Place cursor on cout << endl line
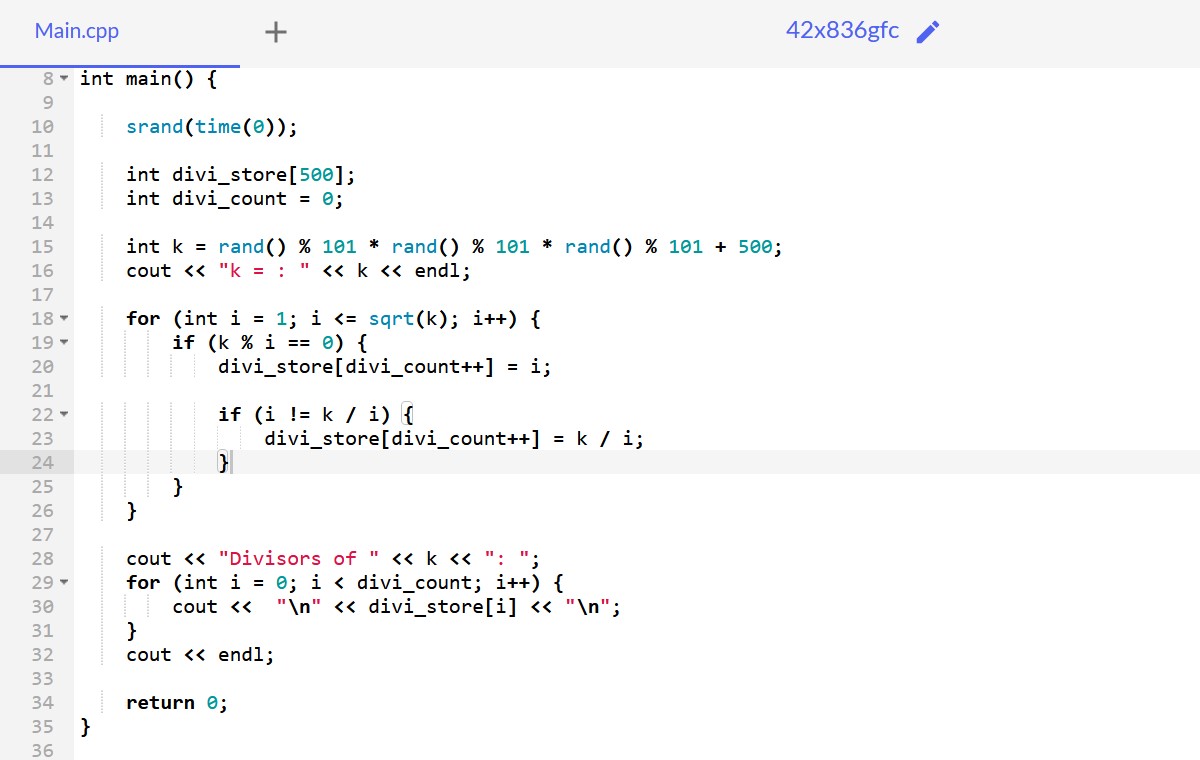 (x=200, y=655)
